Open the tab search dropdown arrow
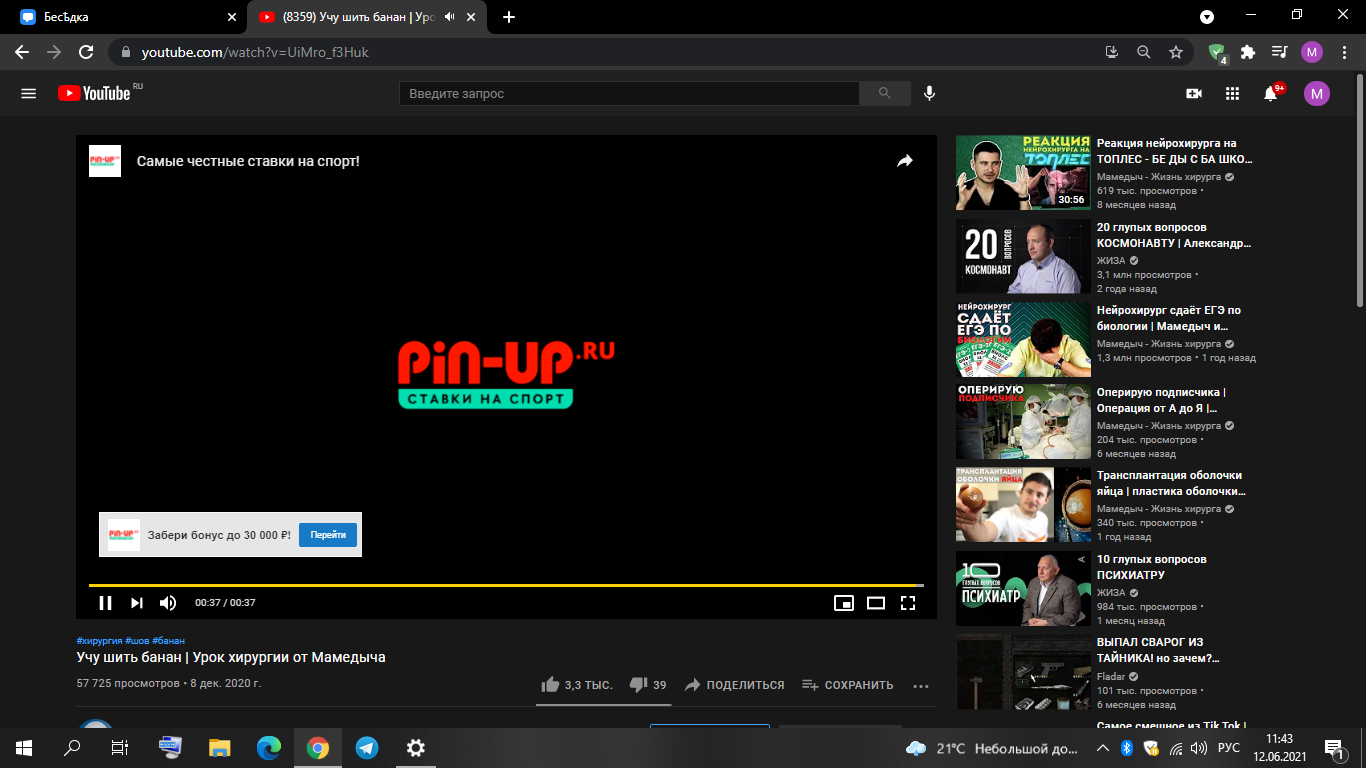 pos(1207,17)
